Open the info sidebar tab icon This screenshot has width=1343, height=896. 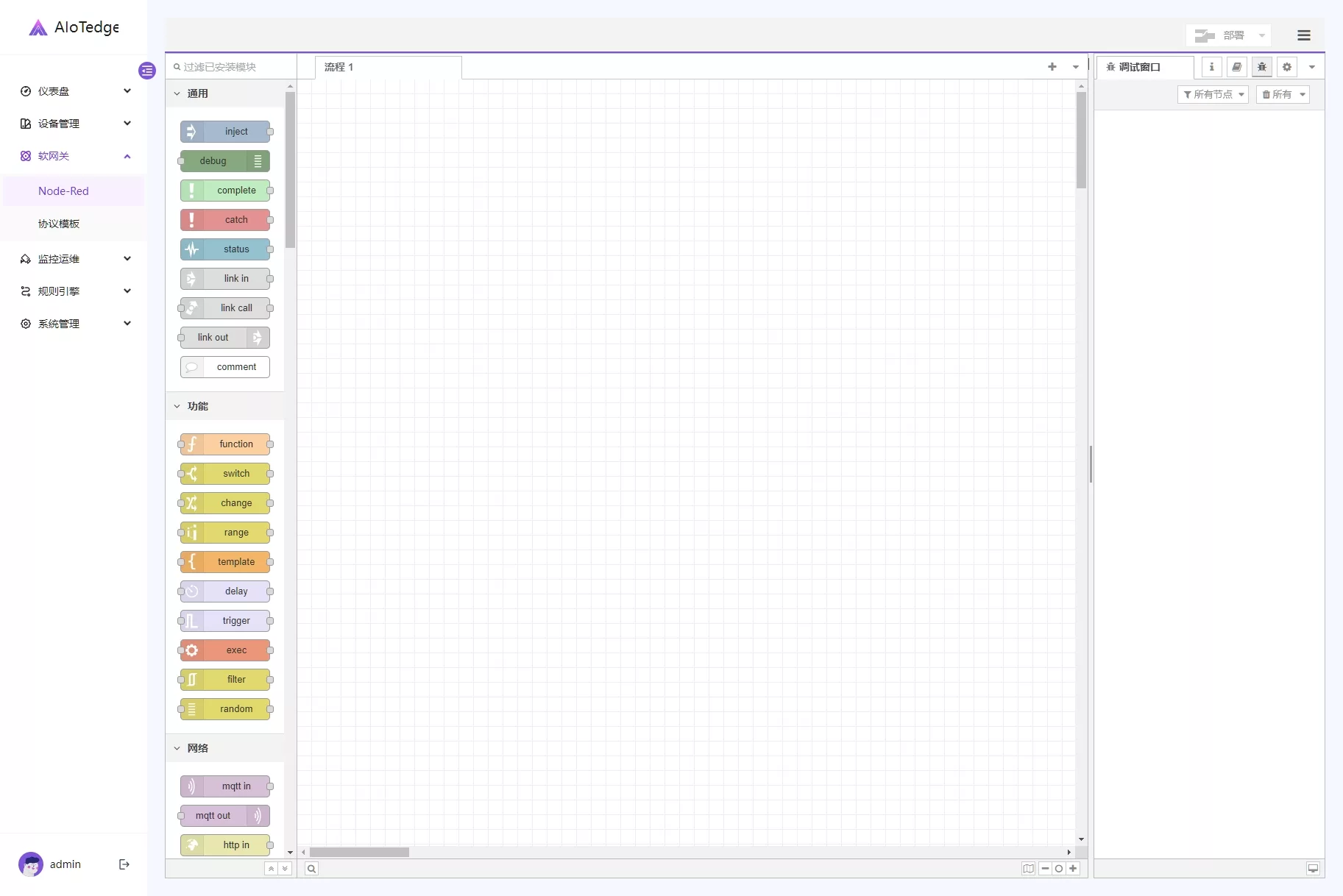click(1211, 67)
